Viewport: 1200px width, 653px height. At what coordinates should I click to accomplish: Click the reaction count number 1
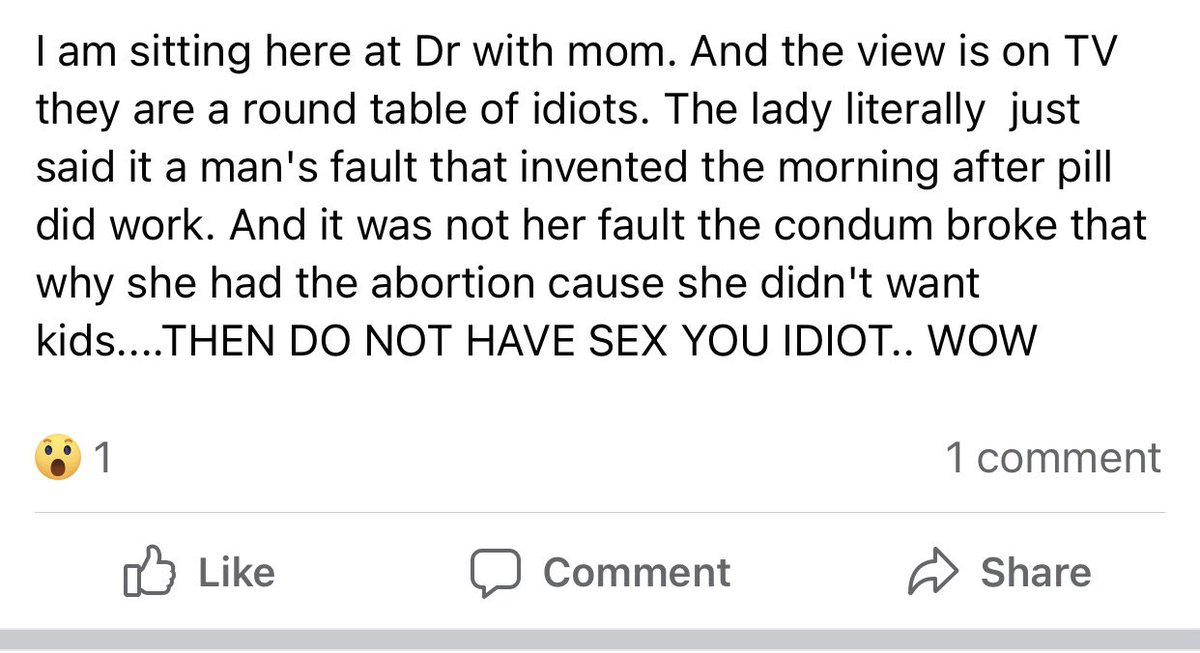click(101, 459)
